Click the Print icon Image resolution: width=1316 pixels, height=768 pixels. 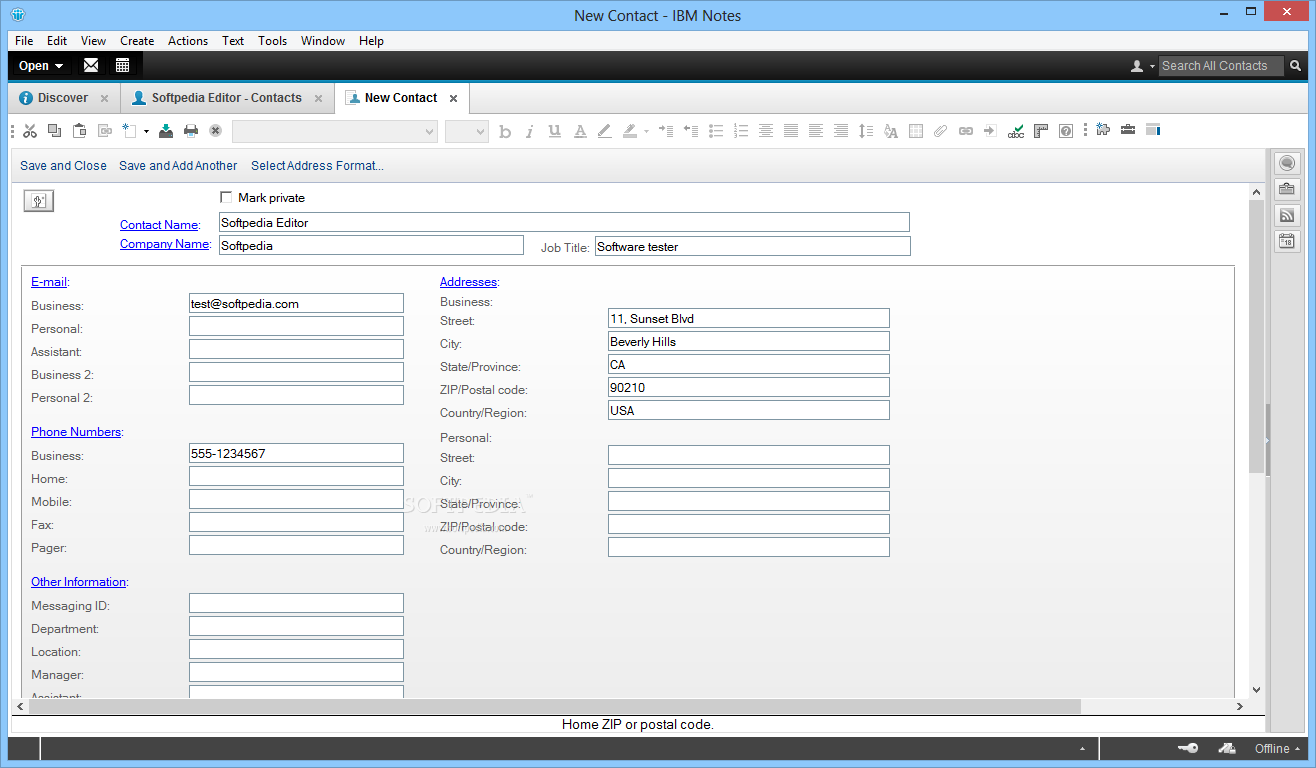(191, 131)
